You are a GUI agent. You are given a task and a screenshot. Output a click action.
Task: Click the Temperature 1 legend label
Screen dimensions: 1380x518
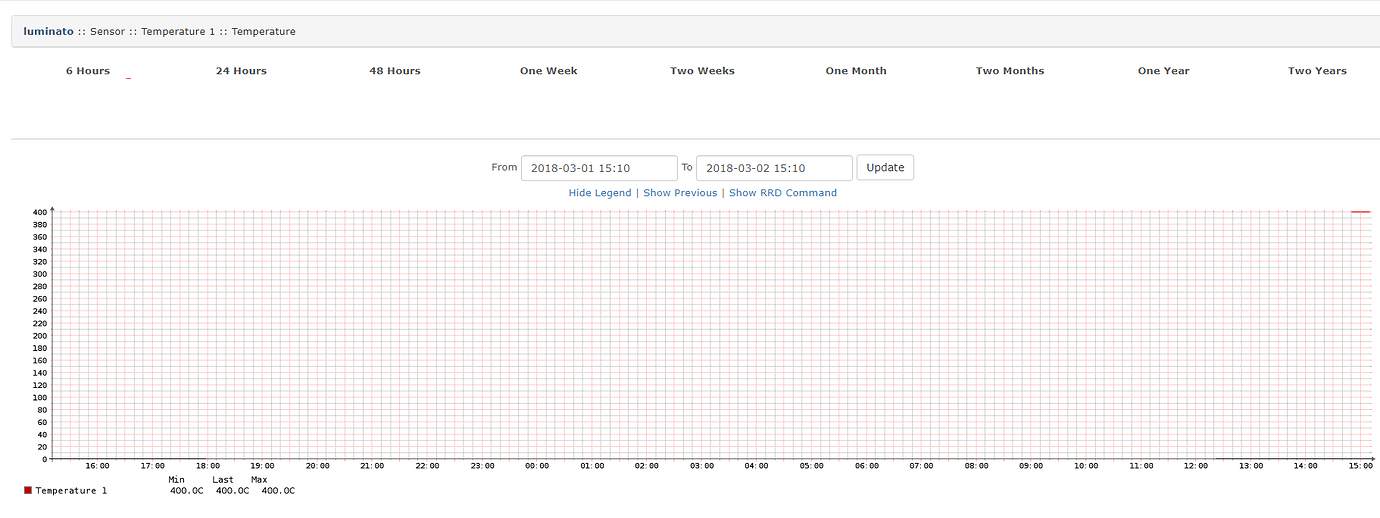(71, 491)
